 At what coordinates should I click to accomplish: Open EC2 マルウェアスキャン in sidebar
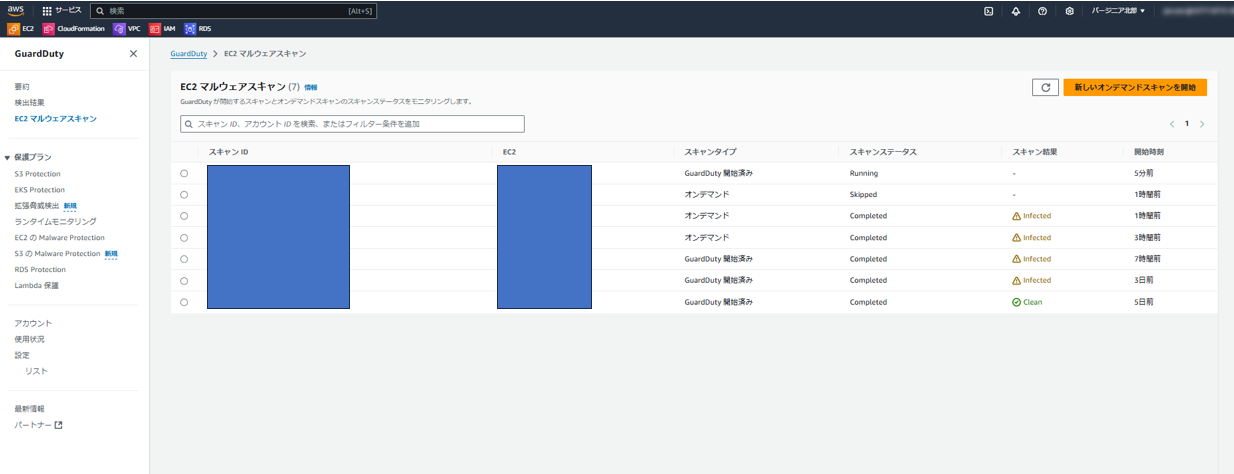(x=56, y=119)
